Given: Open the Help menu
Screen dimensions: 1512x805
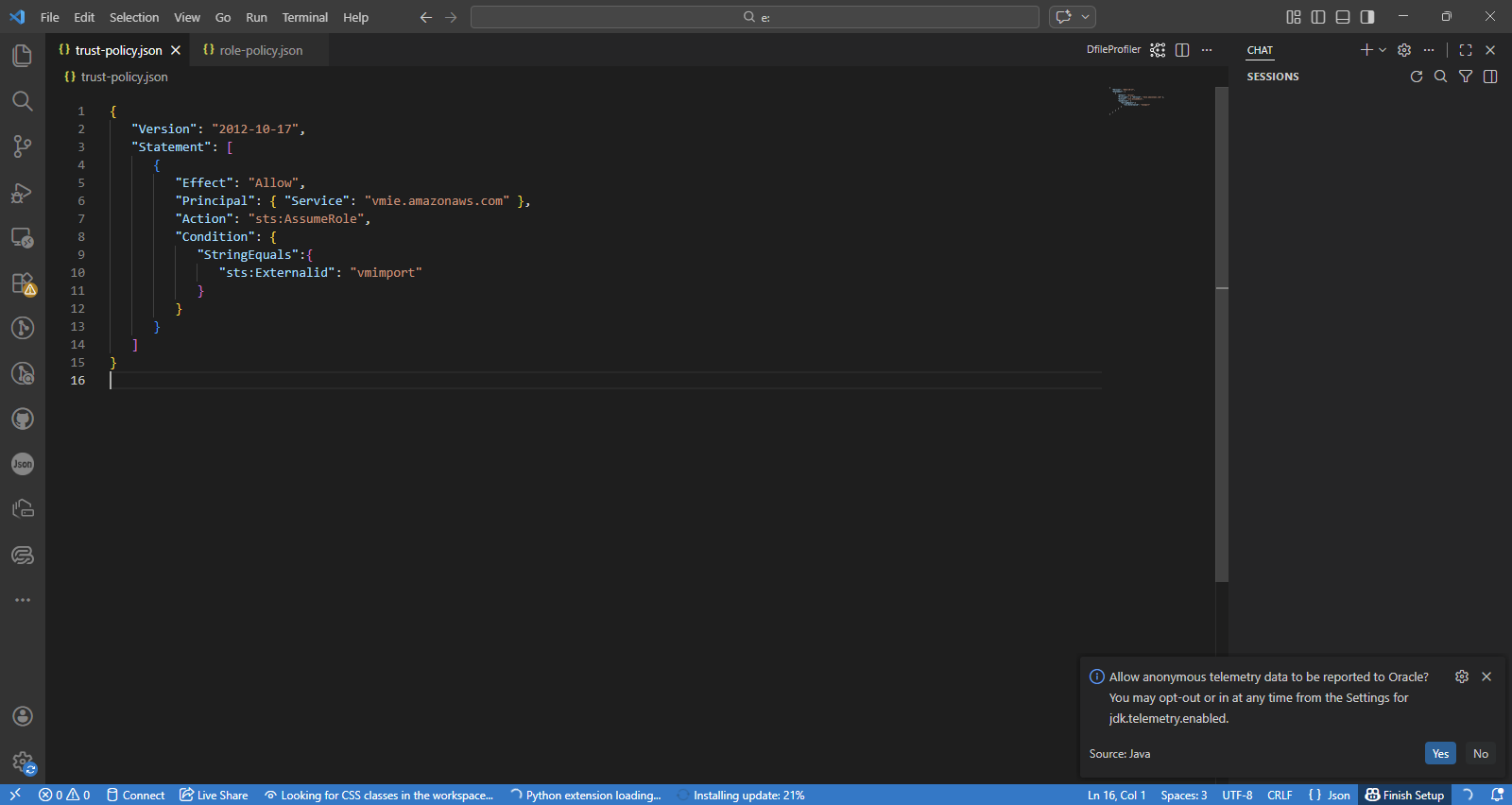Looking at the screenshot, I should (355, 17).
